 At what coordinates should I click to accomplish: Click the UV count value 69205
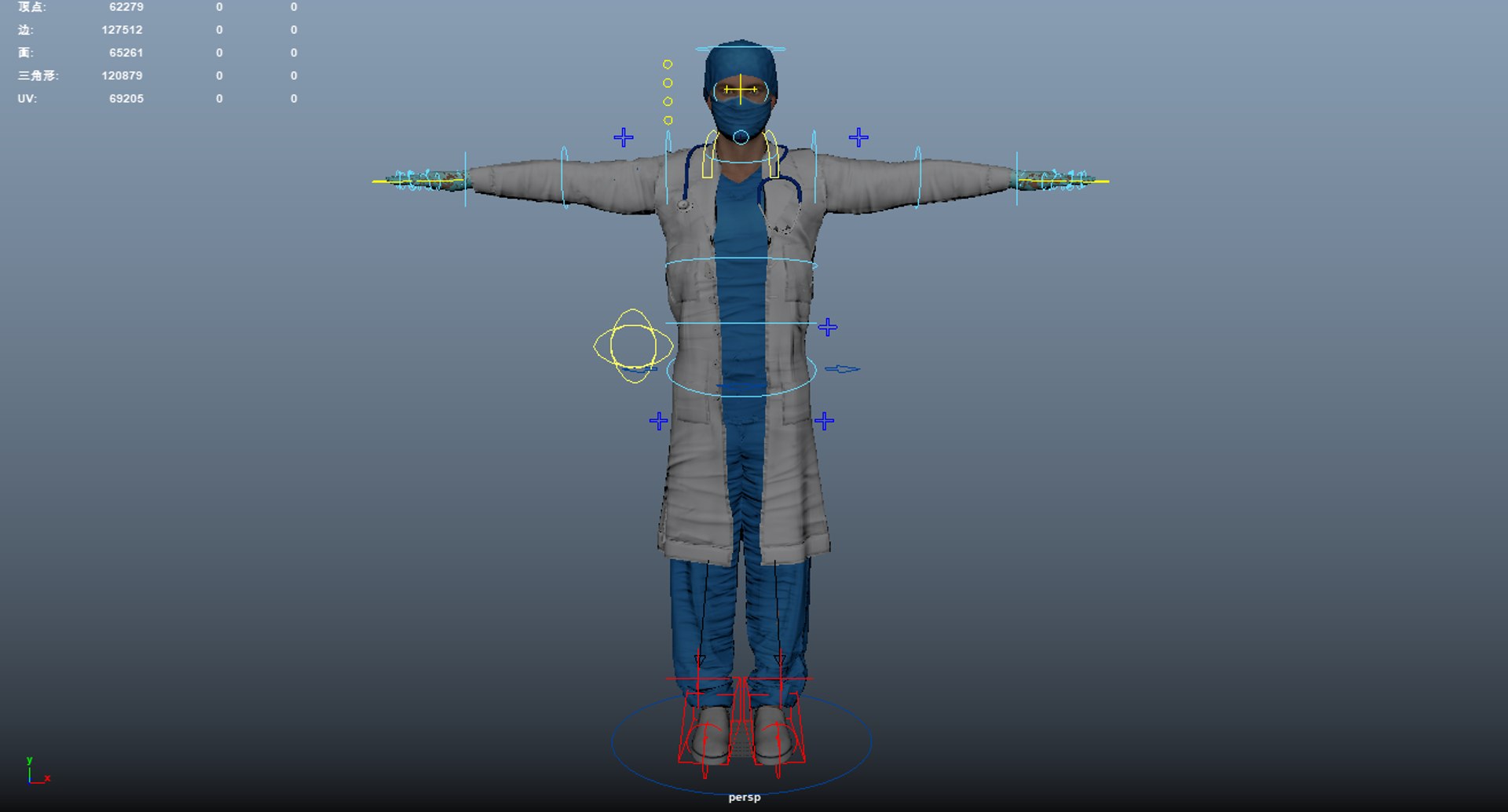click(x=126, y=98)
